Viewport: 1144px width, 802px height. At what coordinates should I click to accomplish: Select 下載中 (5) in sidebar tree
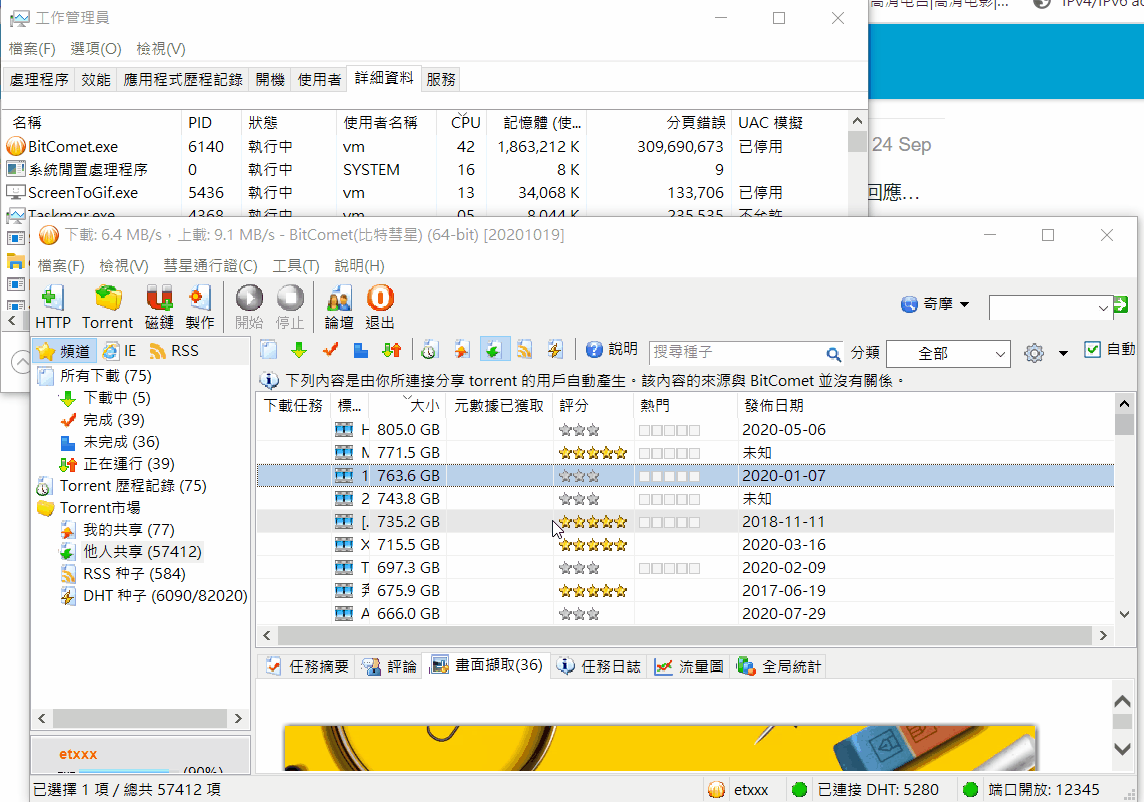(117, 398)
